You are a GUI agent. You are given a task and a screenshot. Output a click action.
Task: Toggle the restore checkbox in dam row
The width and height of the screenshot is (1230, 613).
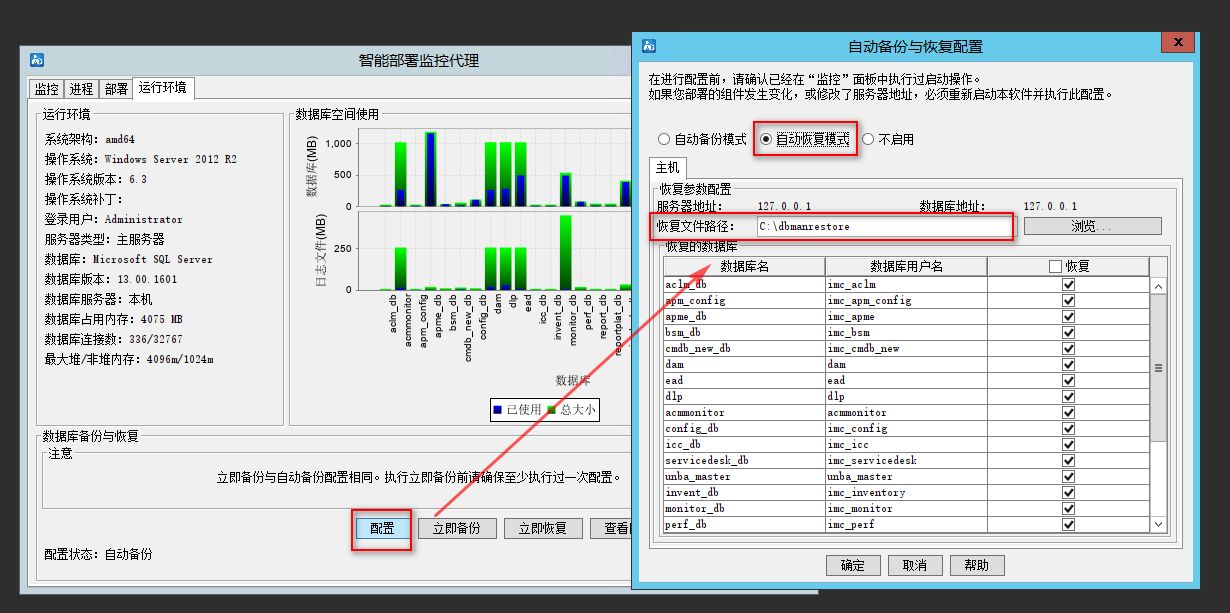click(x=1068, y=365)
